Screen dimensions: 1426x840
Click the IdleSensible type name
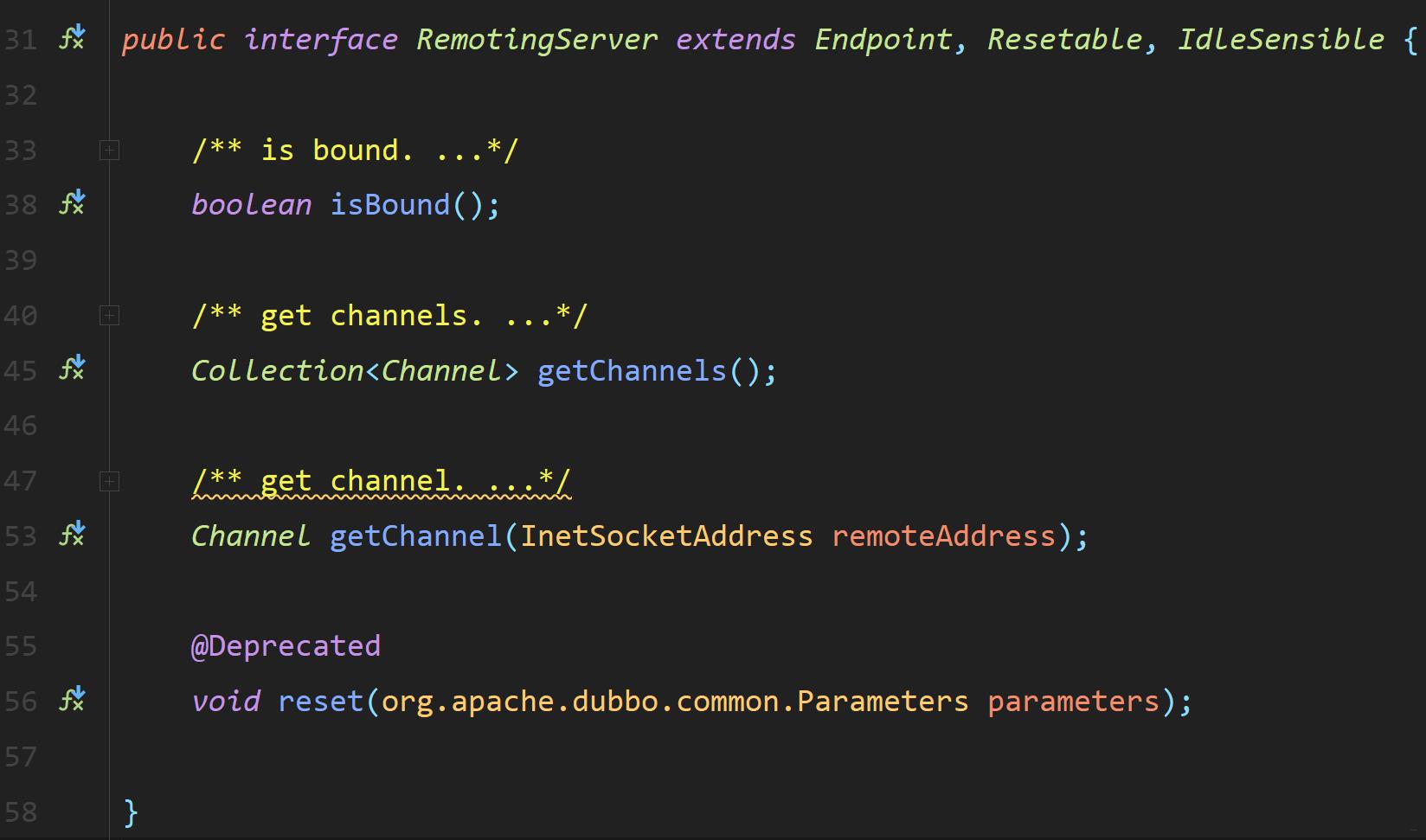tap(1281, 40)
